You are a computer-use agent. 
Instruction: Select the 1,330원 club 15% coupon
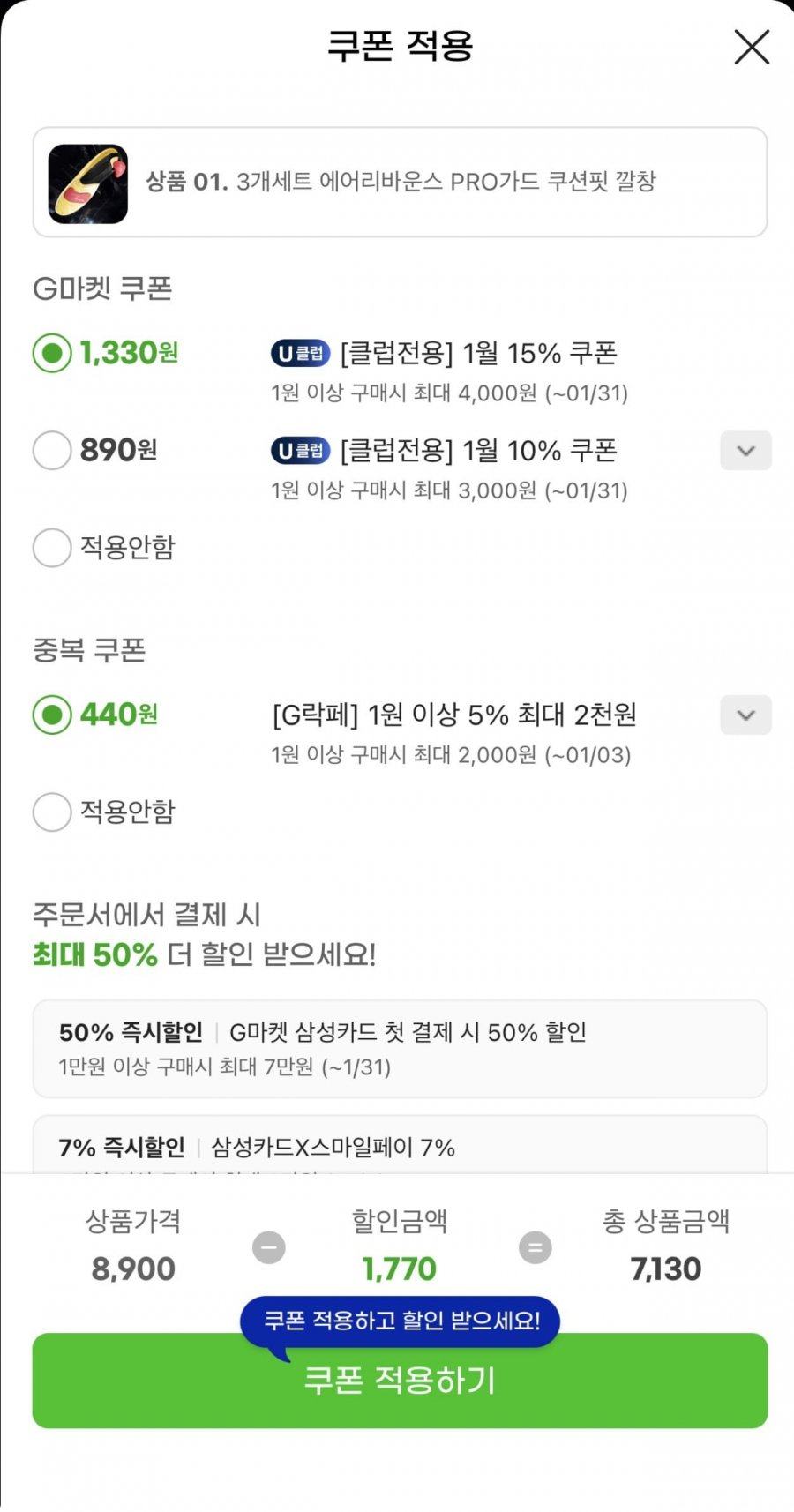tap(52, 353)
